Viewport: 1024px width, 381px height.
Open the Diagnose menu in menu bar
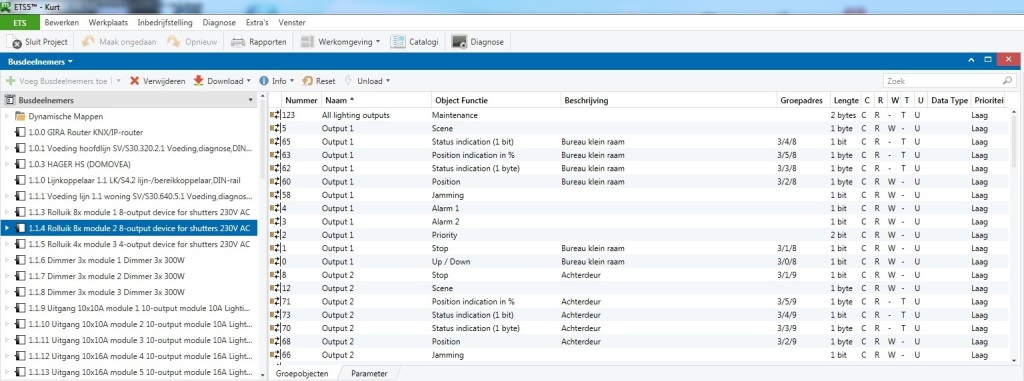click(219, 22)
